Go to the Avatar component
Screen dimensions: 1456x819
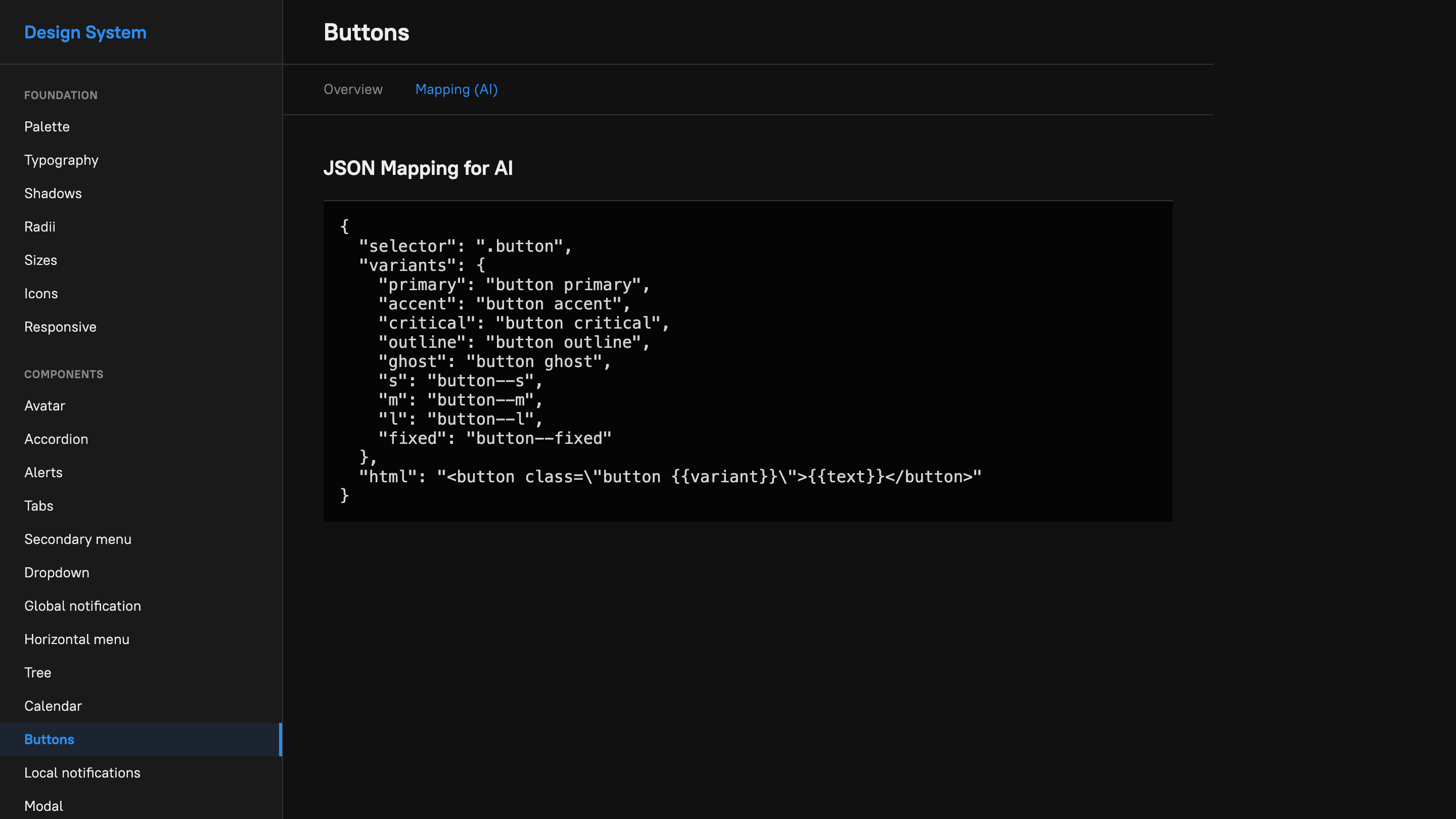tap(141, 406)
